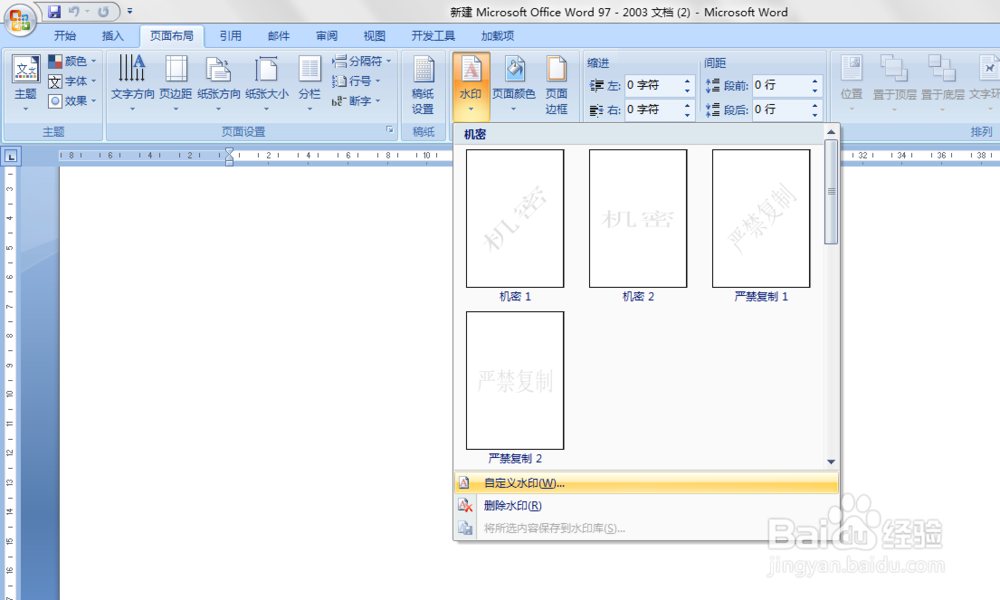Increase 段前 spacing spinner up
1000x600 pixels.
(814, 81)
